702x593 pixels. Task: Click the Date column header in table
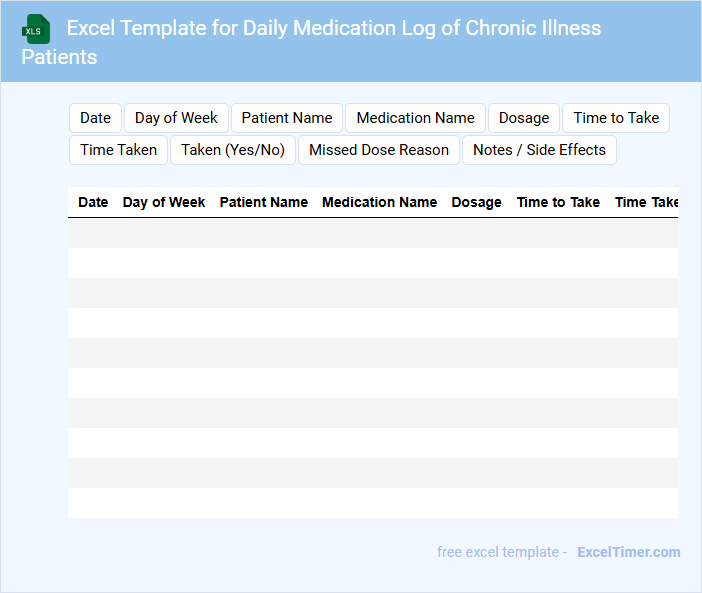tap(93, 202)
